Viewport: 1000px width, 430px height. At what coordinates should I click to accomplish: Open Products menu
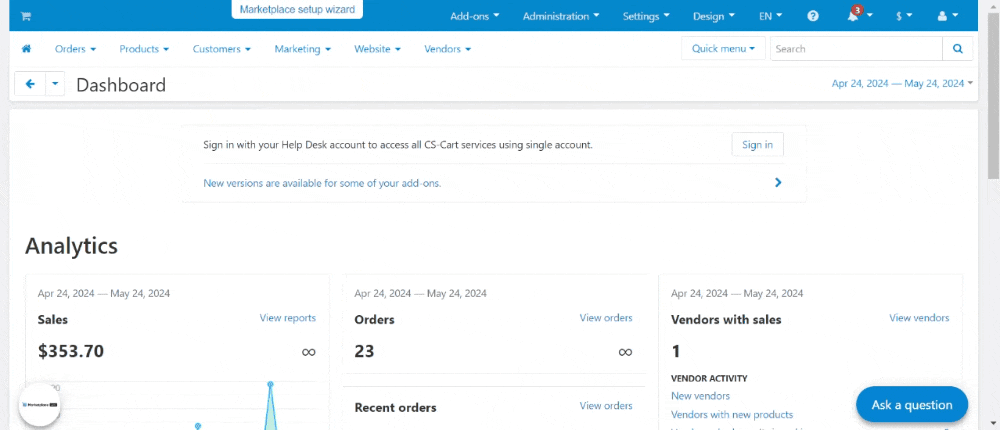pos(144,48)
